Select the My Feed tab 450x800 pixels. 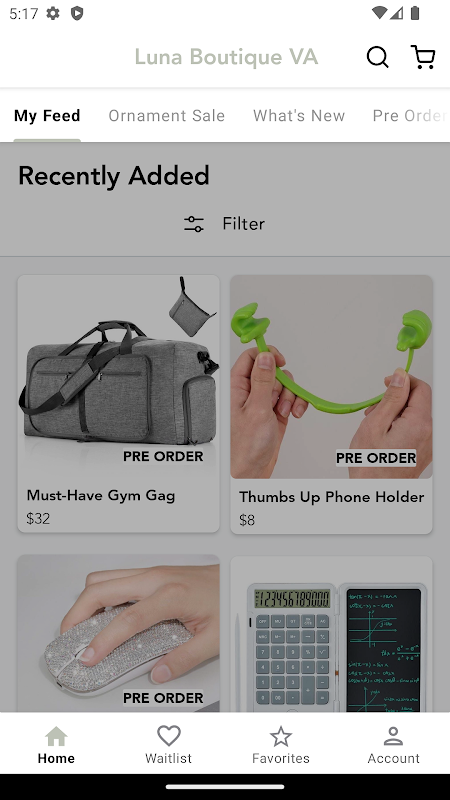pos(47,116)
